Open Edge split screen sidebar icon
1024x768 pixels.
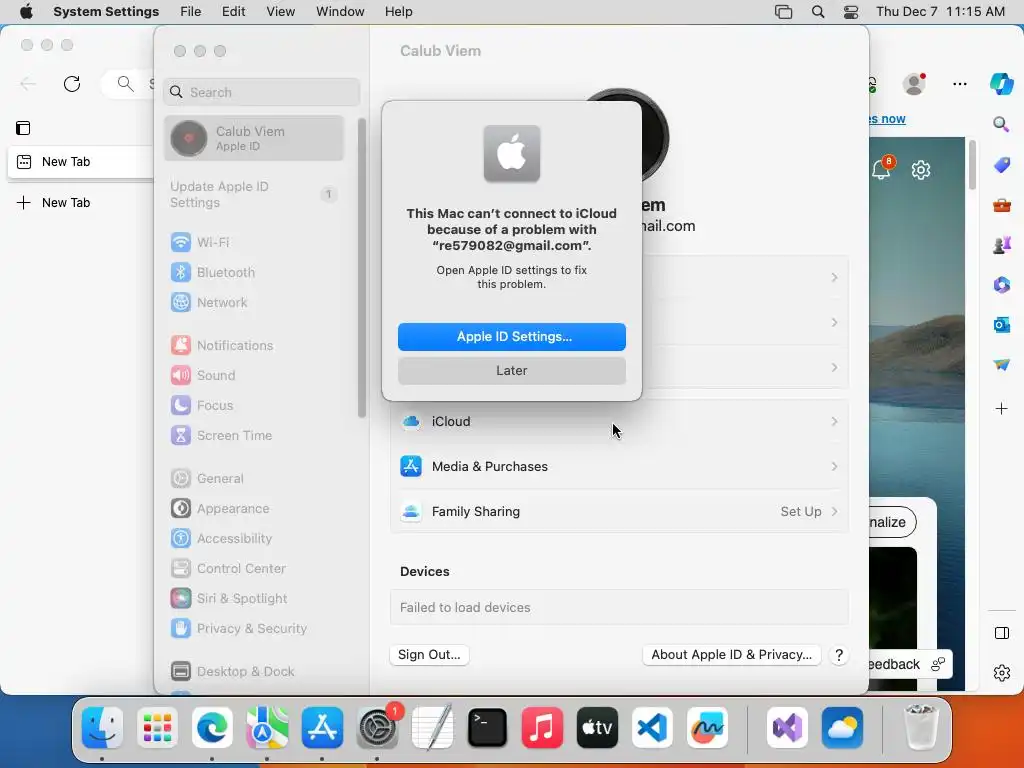click(x=1001, y=633)
